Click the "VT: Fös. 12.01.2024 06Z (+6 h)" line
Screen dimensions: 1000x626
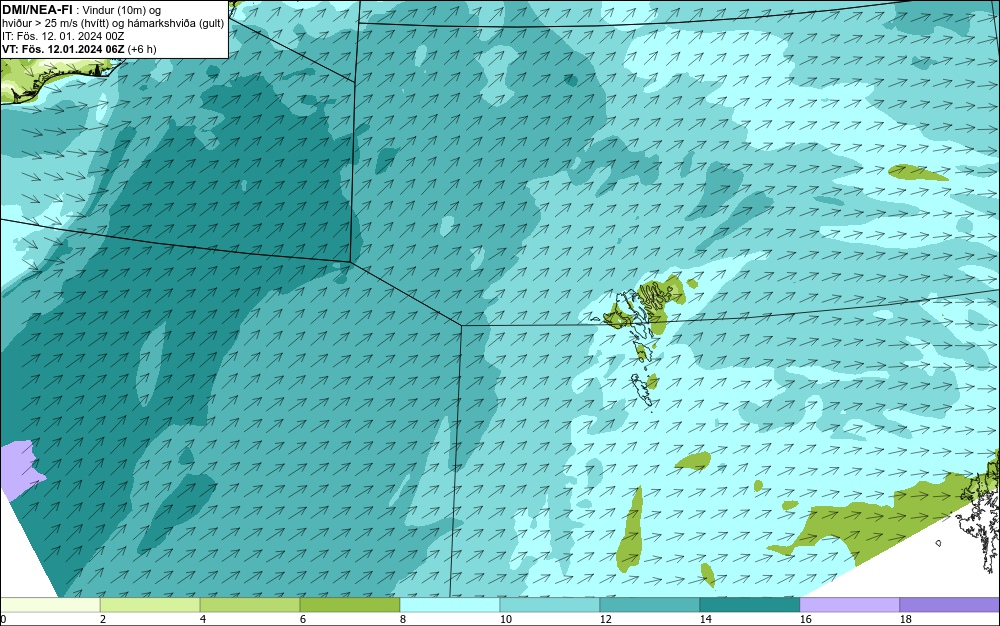point(79,49)
